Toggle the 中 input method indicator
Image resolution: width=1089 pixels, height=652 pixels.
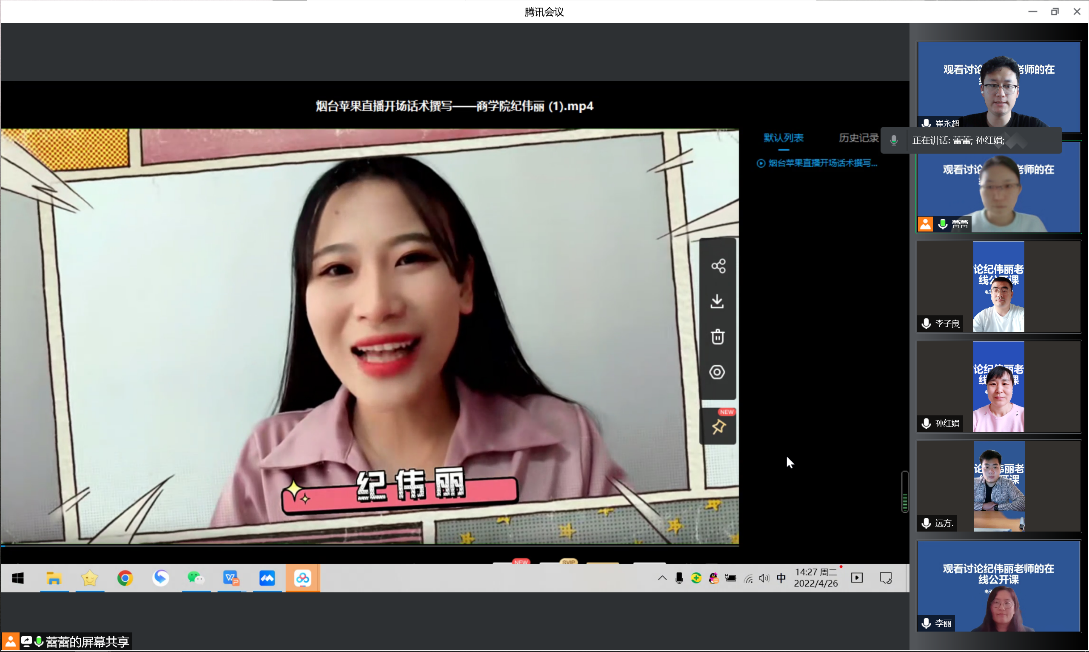pos(781,578)
